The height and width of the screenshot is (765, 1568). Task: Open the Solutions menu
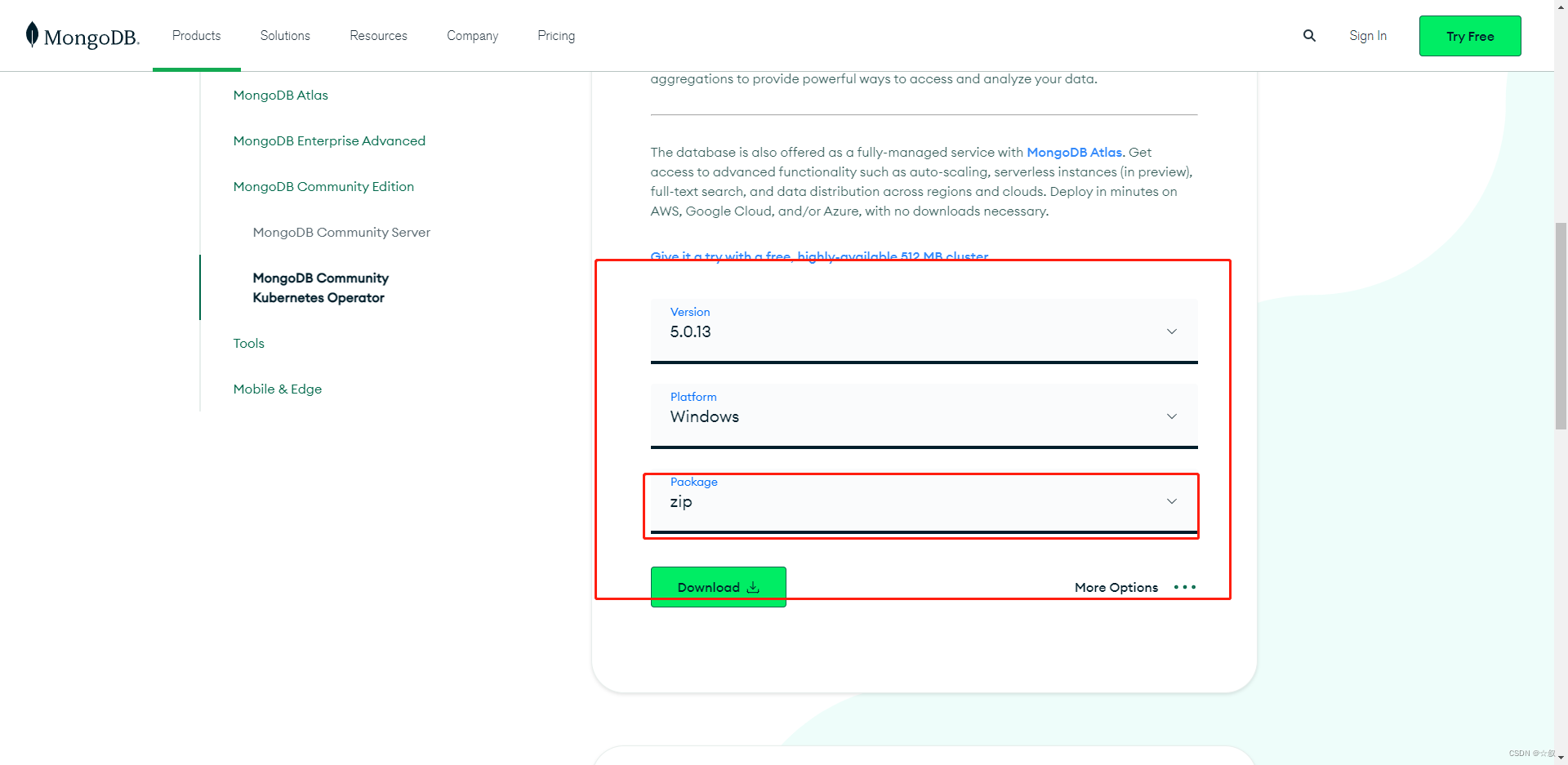tap(285, 36)
